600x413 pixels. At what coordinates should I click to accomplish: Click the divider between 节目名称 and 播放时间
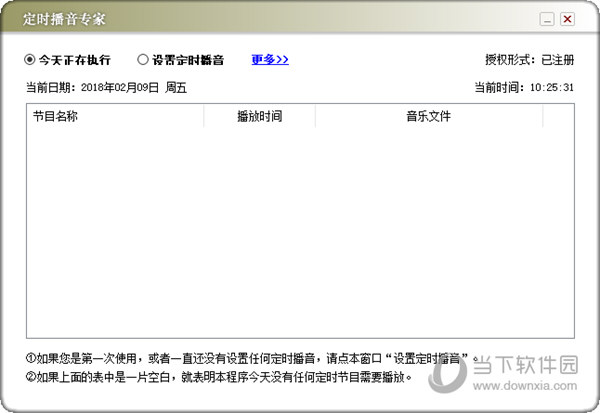203,117
